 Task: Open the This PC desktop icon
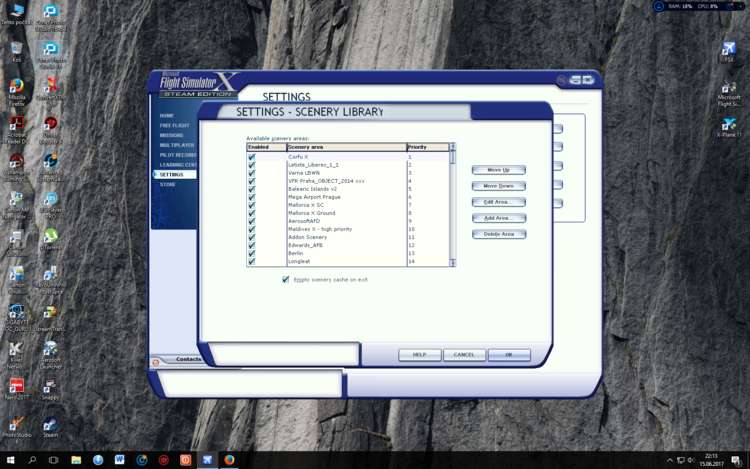[17, 12]
